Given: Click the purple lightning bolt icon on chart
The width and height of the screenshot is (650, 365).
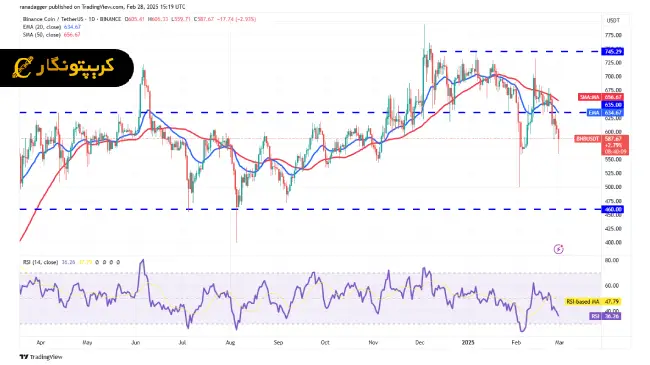Looking at the screenshot, I should point(558,249).
